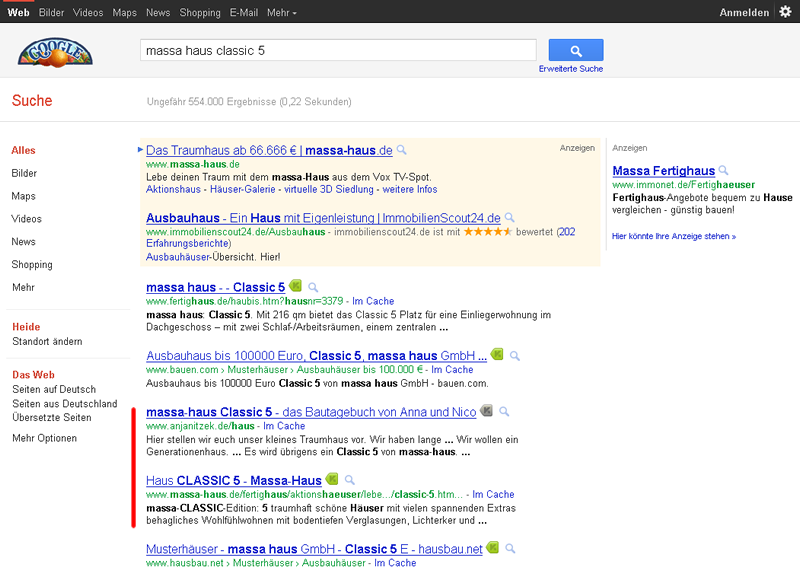Screen dimensions: 800x571
Task: Click 'Hier könnte Ihre Anzeige stehen' link
Action: [673, 236]
